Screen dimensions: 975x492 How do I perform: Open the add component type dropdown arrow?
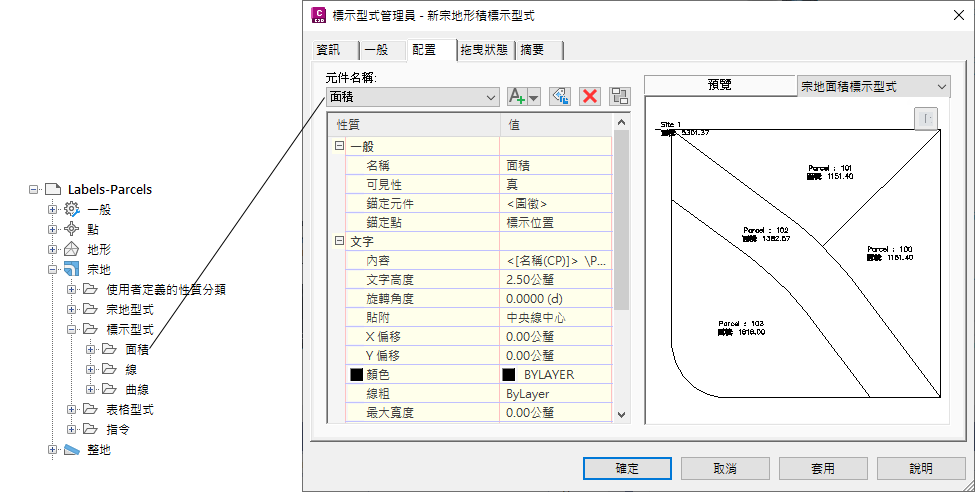(534, 96)
